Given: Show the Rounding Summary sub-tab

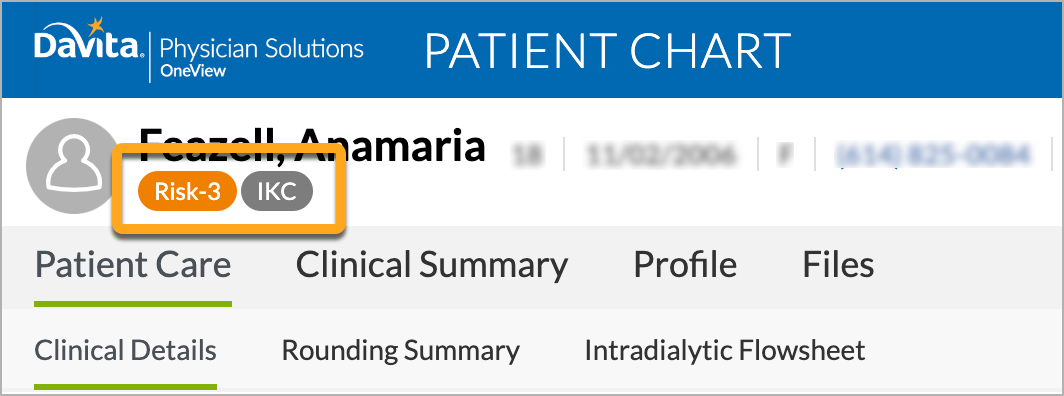Looking at the screenshot, I should pos(400,351).
